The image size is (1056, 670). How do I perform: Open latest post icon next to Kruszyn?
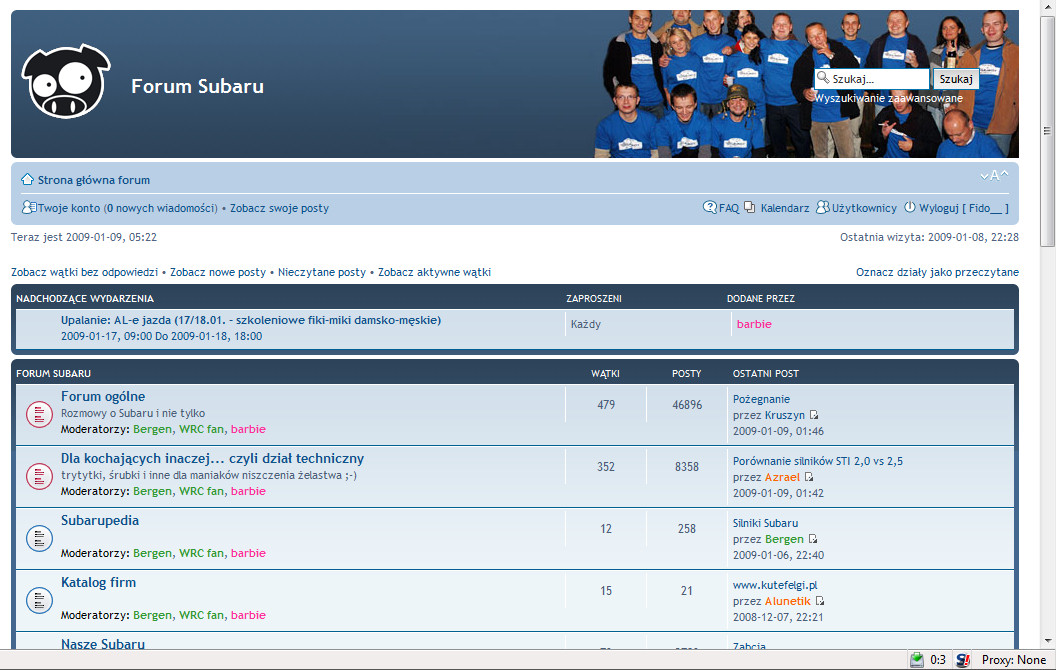click(814, 415)
